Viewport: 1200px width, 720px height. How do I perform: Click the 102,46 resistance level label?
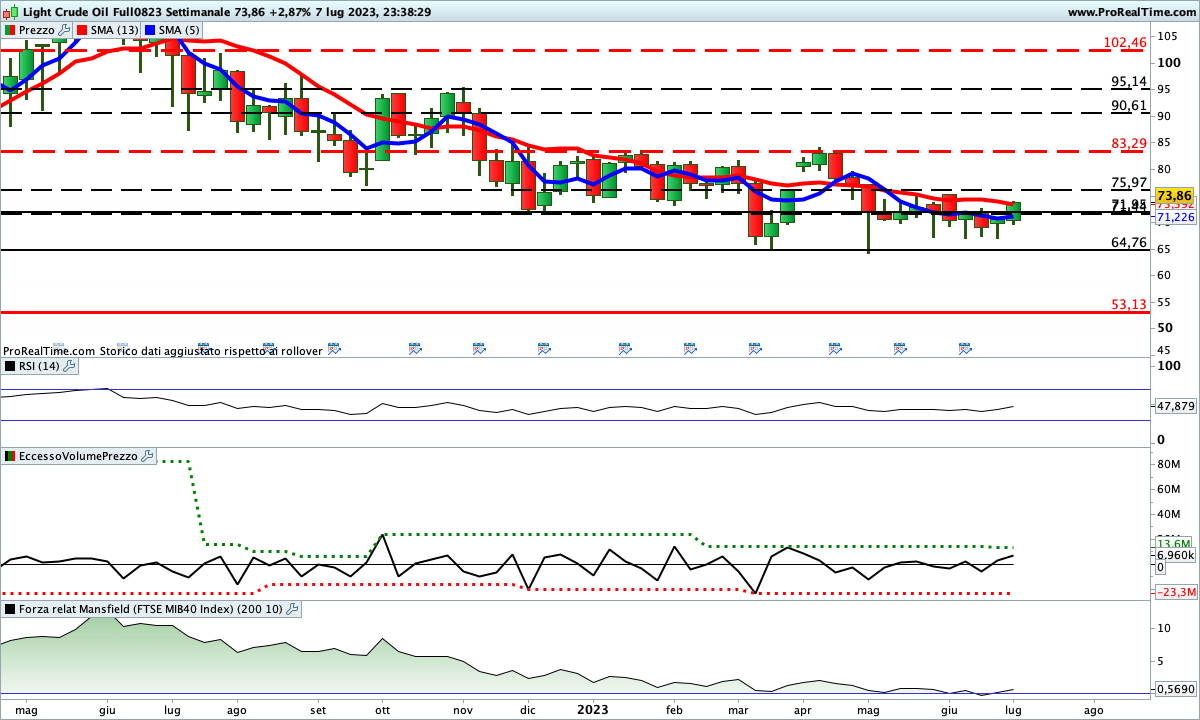click(1125, 43)
